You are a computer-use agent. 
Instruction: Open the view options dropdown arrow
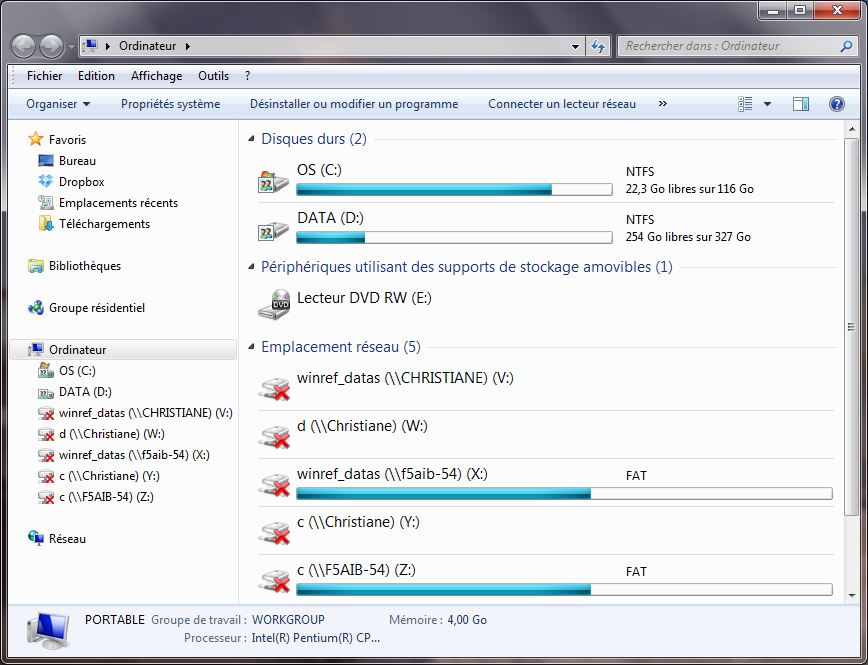(x=767, y=104)
